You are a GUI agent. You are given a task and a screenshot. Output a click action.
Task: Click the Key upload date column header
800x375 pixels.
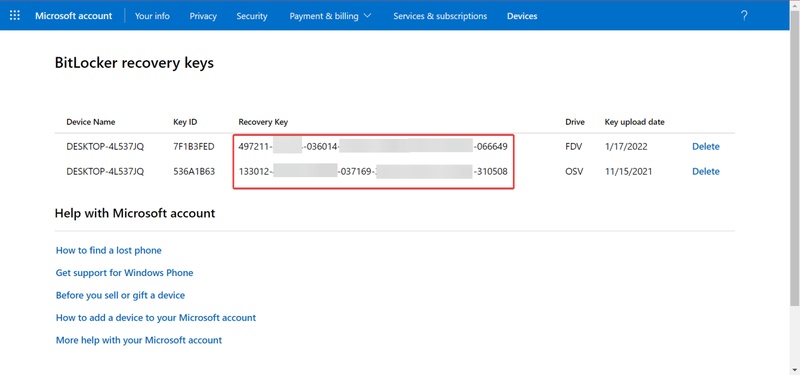pos(635,122)
